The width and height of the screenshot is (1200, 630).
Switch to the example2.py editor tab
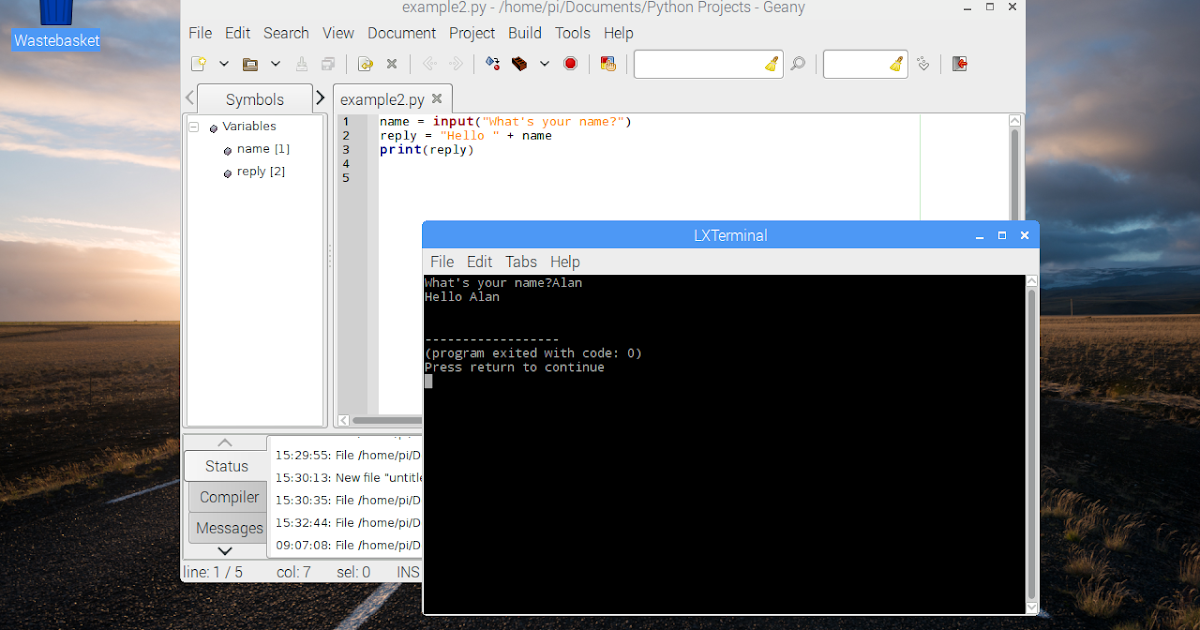(x=383, y=99)
